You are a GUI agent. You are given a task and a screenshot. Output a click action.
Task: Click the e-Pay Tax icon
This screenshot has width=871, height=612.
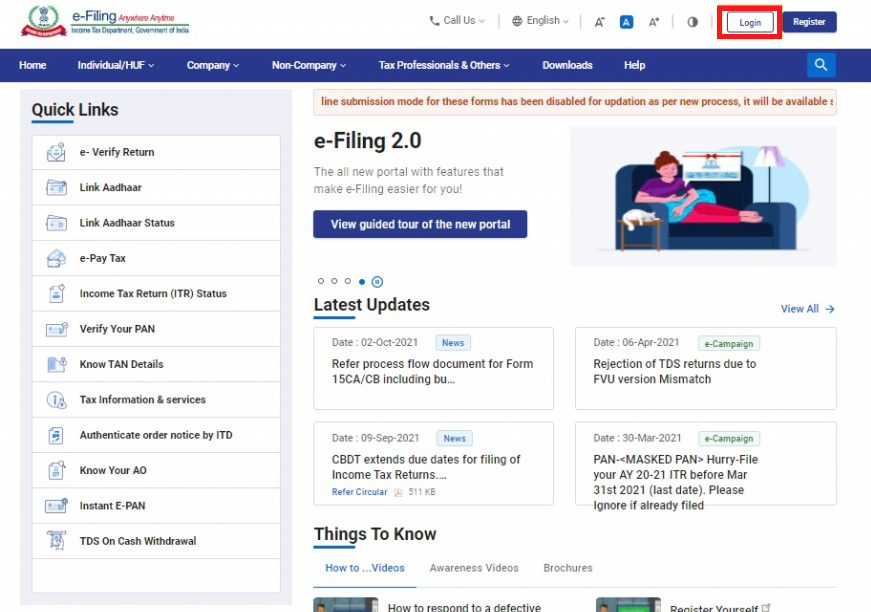click(56, 259)
